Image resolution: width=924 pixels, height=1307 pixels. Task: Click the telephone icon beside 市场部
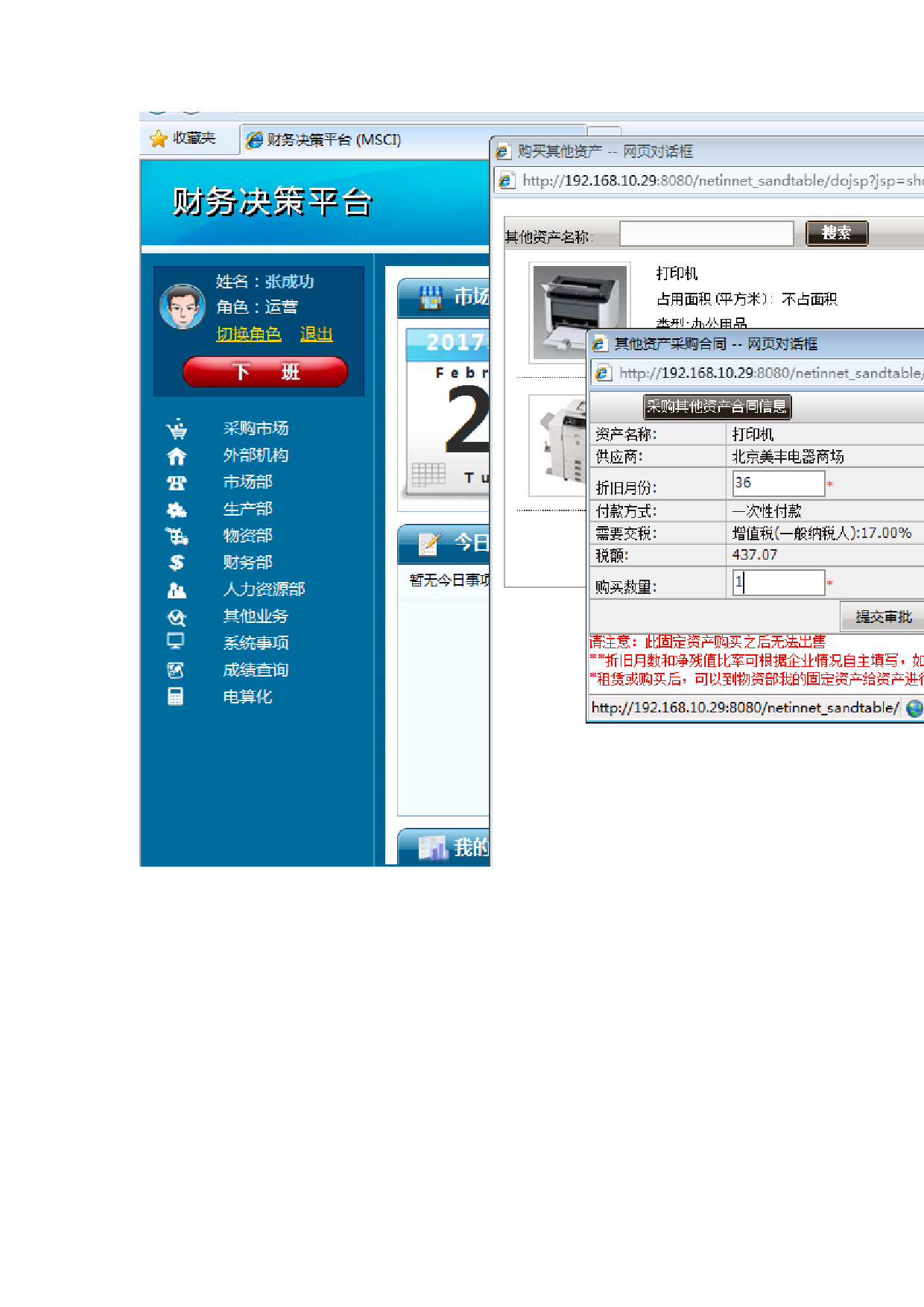177,483
